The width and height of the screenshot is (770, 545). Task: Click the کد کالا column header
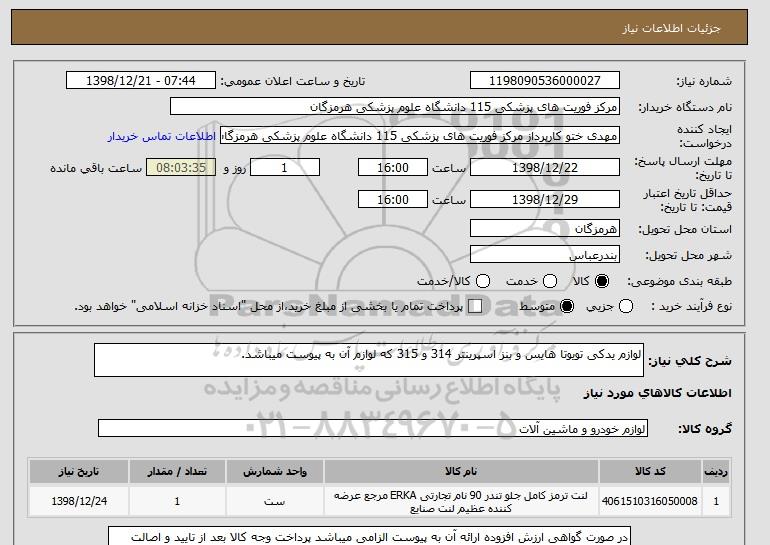(x=650, y=471)
